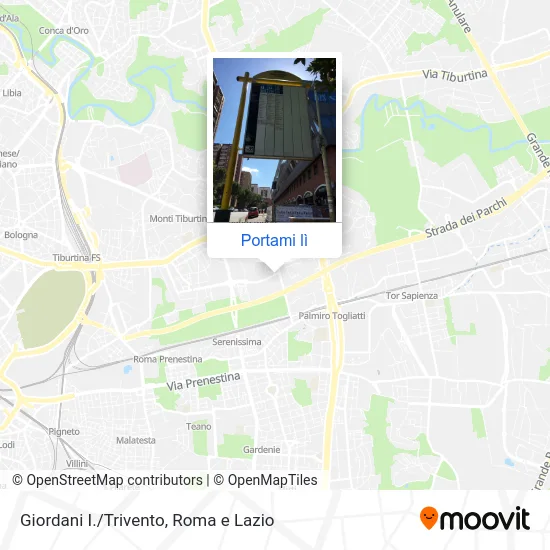This screenshot has height=550, width=550.
Task: Open the bus stop photo thumbnail
Action: click(274, 140)
